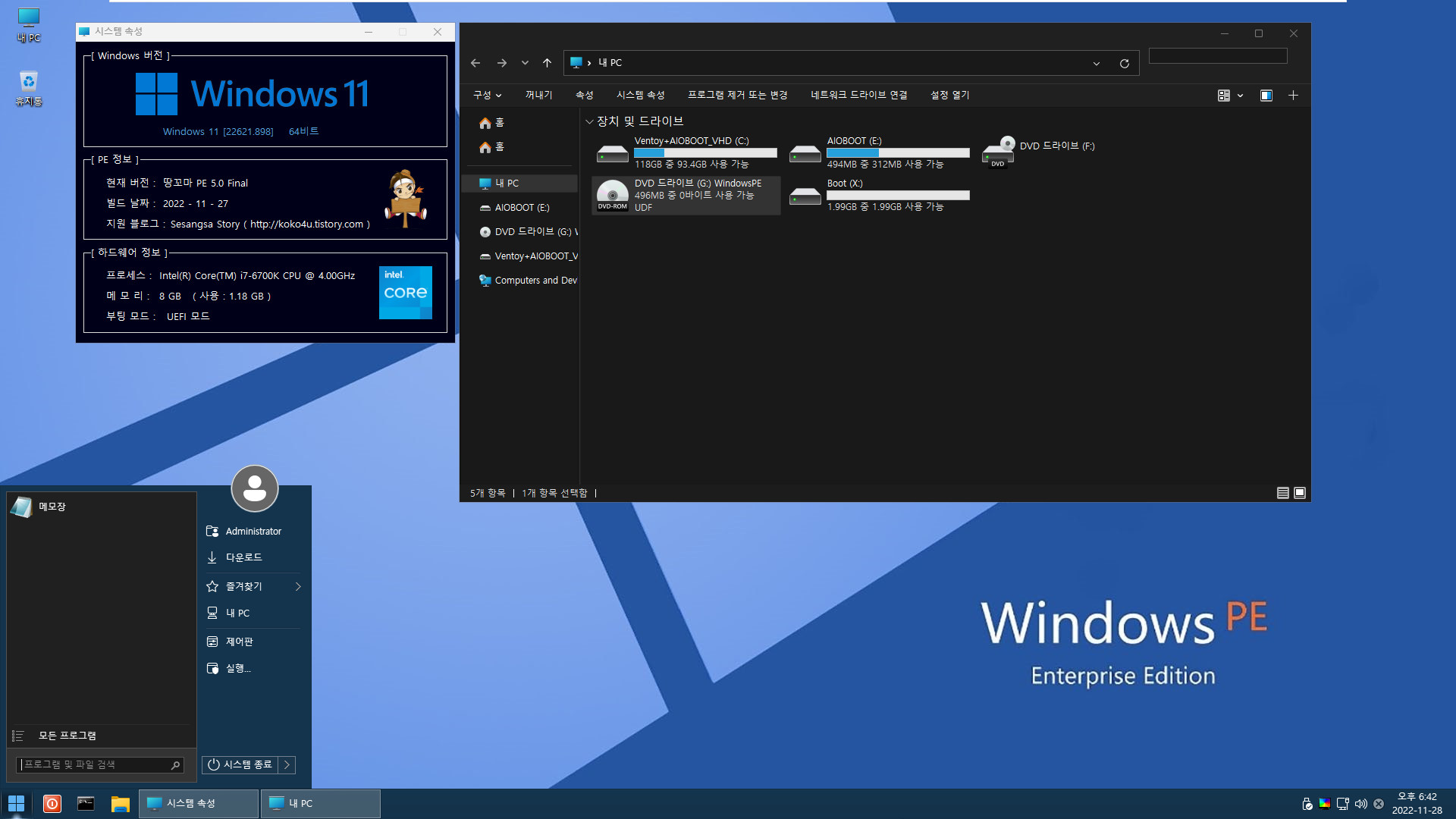Switch to details view in status bar
The height and width of the screenshot is (819, 1456).
click(1282, 493)
